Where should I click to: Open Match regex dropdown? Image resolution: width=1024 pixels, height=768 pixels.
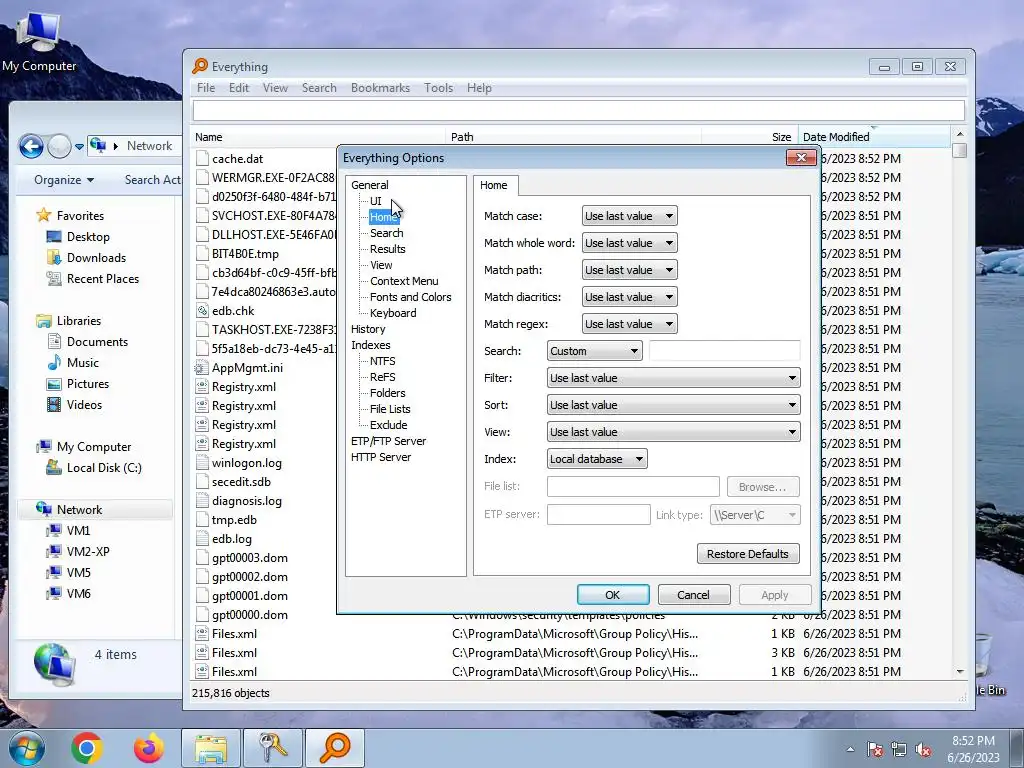click(x=630, y=324)
